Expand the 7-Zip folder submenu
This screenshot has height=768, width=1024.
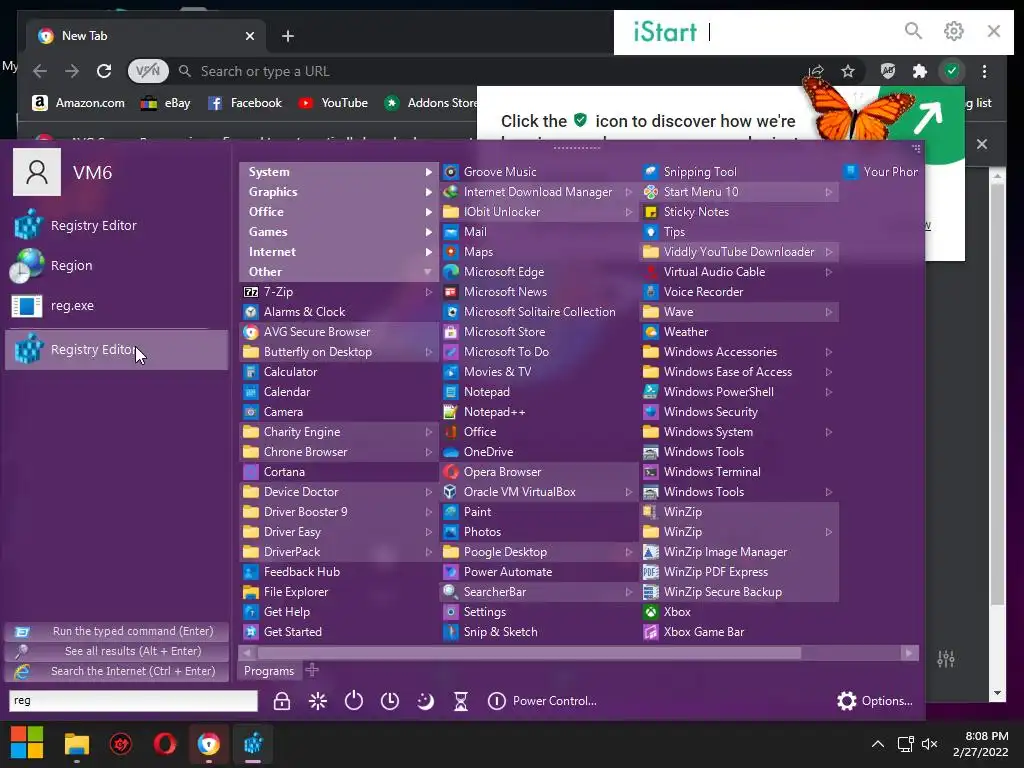click(339, 292)
